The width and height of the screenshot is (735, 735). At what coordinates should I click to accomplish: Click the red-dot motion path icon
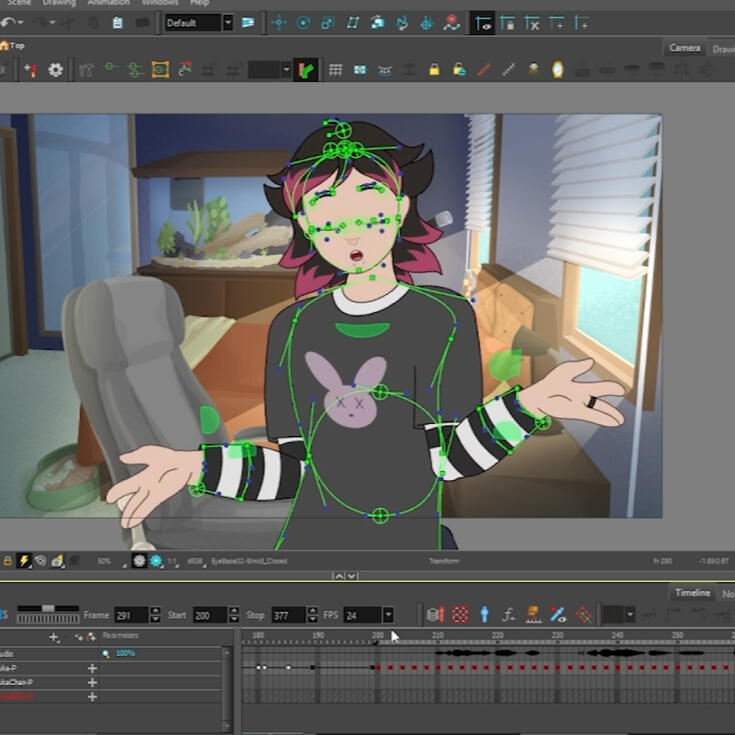tap(451, 22)
